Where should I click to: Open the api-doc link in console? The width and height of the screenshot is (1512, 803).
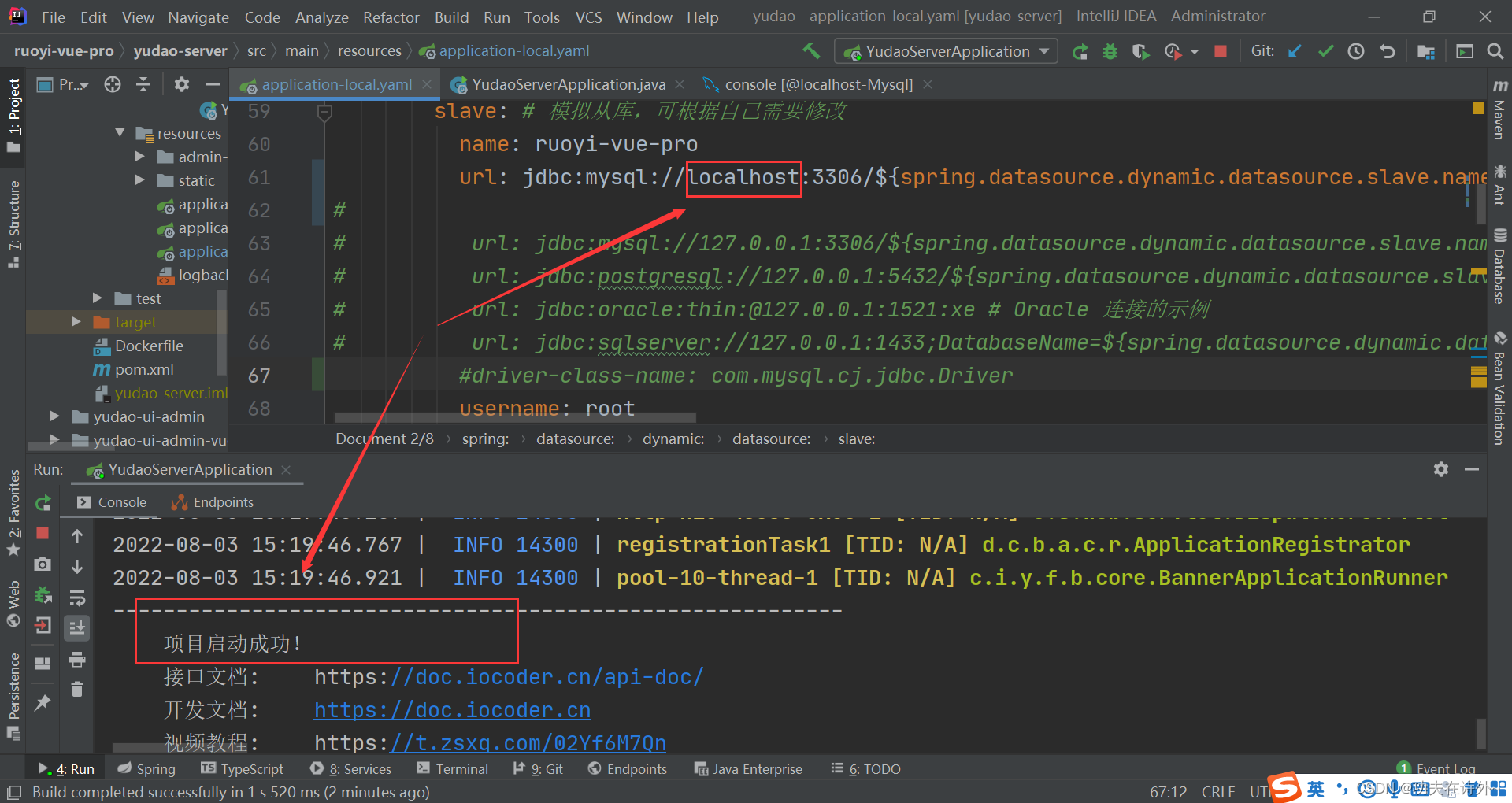tap(547, 676)
